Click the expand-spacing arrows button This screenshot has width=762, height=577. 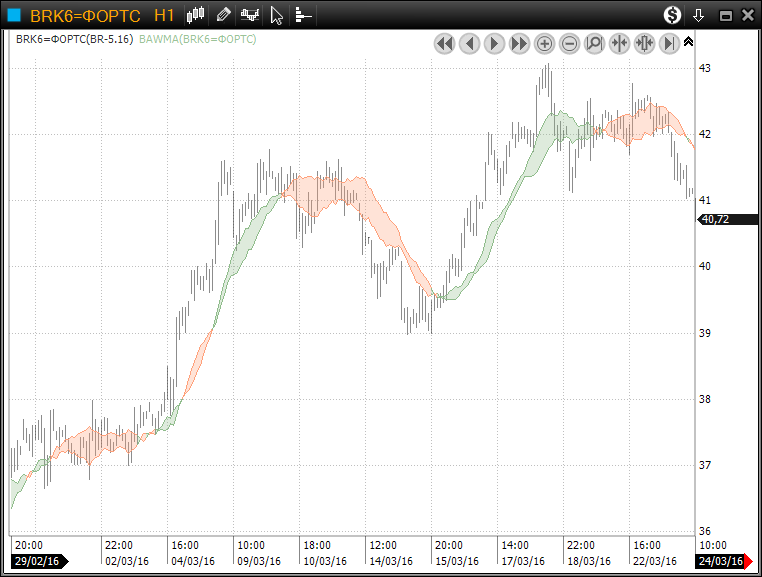tap(644, 43)
